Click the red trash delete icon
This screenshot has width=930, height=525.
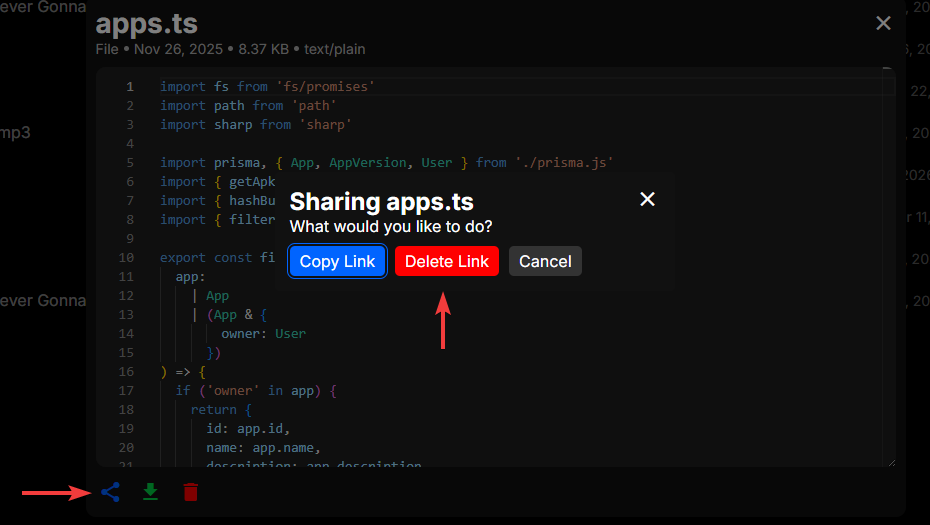pos(190,492)
